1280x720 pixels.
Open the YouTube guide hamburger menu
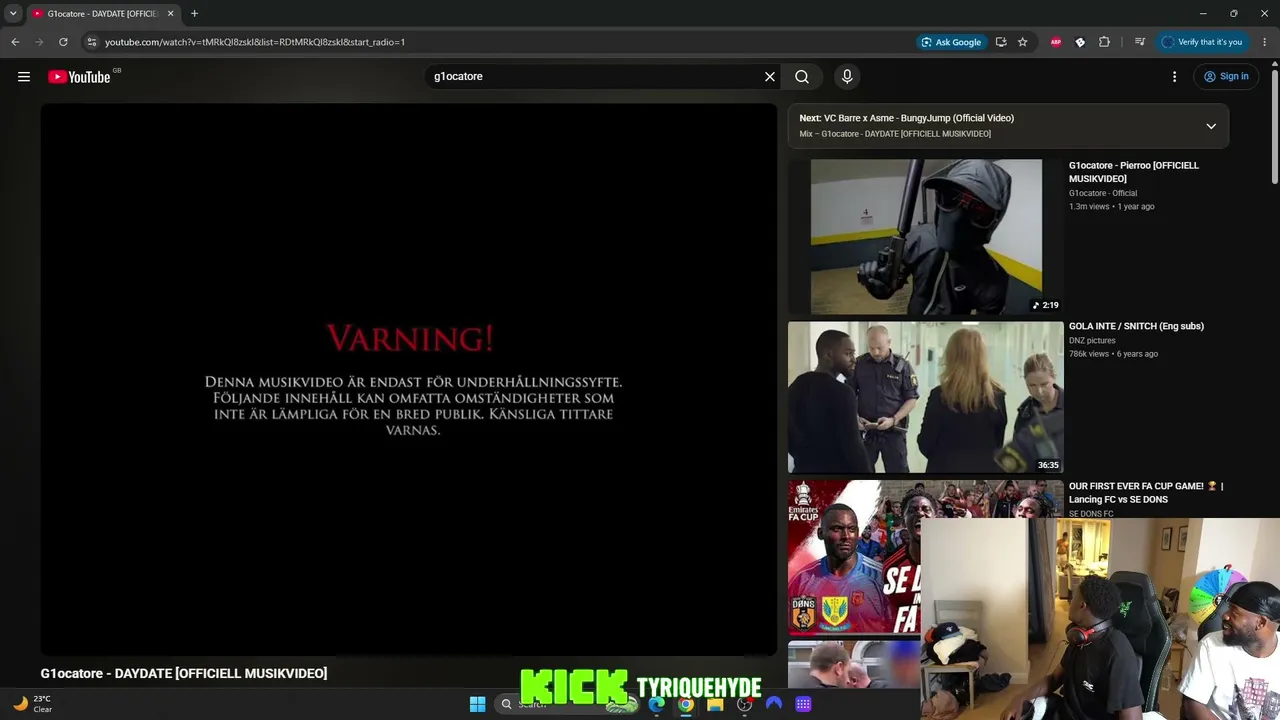tap(24, 77)
